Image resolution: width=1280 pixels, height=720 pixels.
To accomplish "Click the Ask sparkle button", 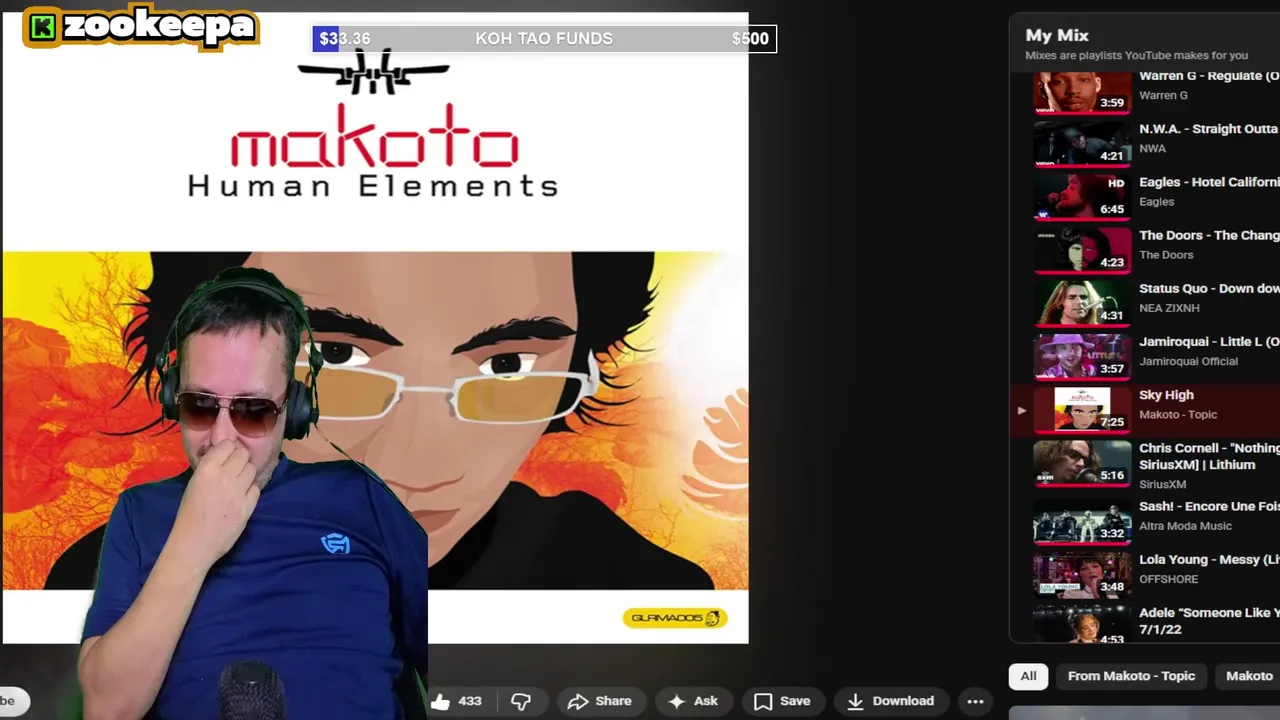I will 693,701.
